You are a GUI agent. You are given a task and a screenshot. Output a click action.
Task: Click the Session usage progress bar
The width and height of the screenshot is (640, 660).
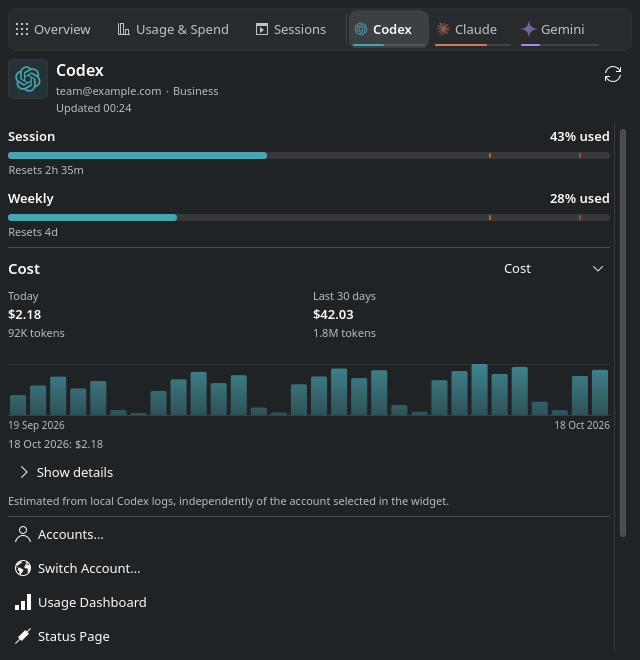coord(309,155)
